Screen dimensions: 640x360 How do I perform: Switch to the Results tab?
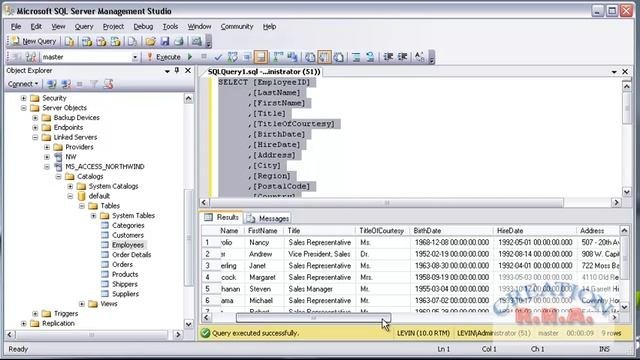point(222,218)
